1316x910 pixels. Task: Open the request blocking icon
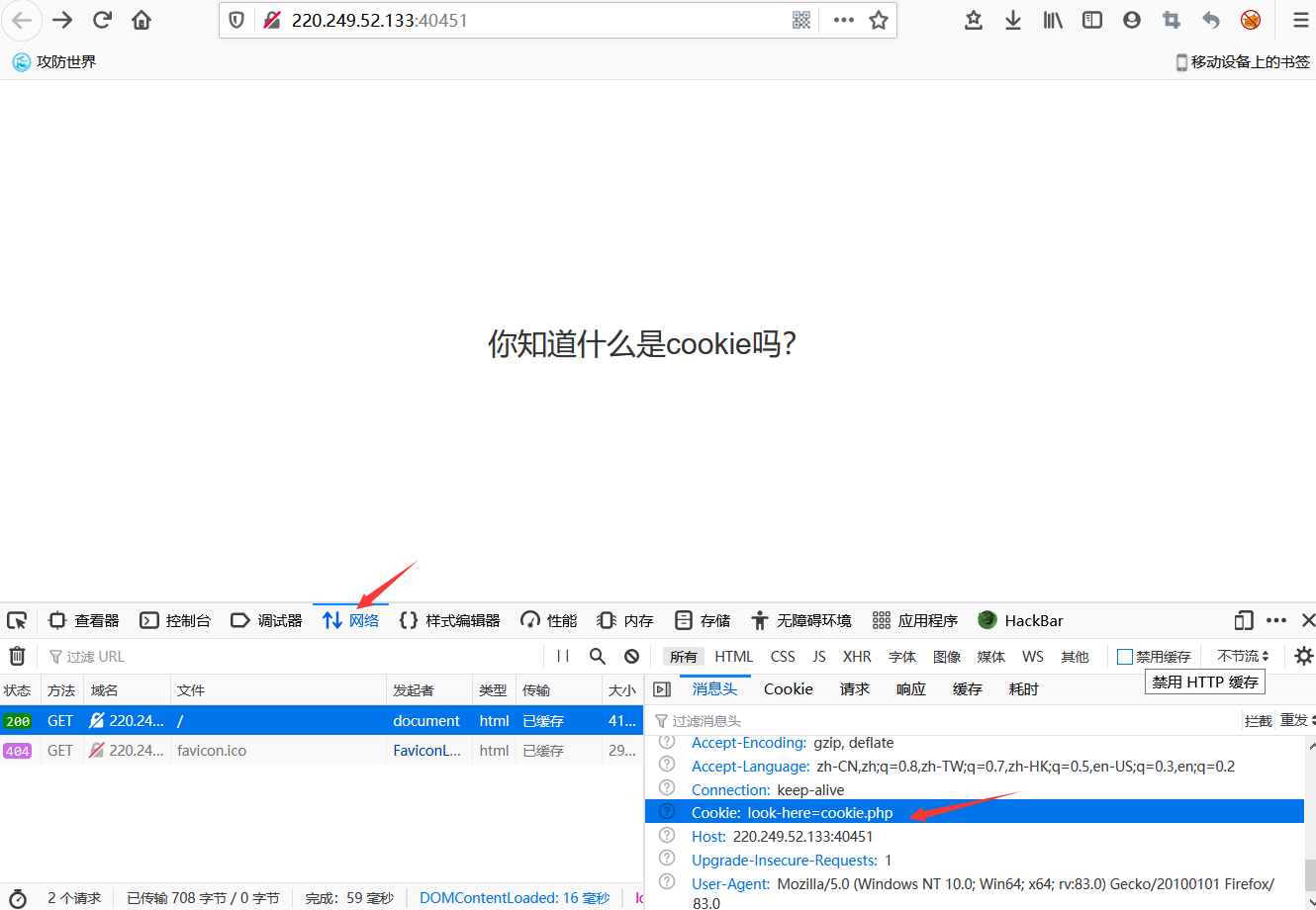coord(631,656)
